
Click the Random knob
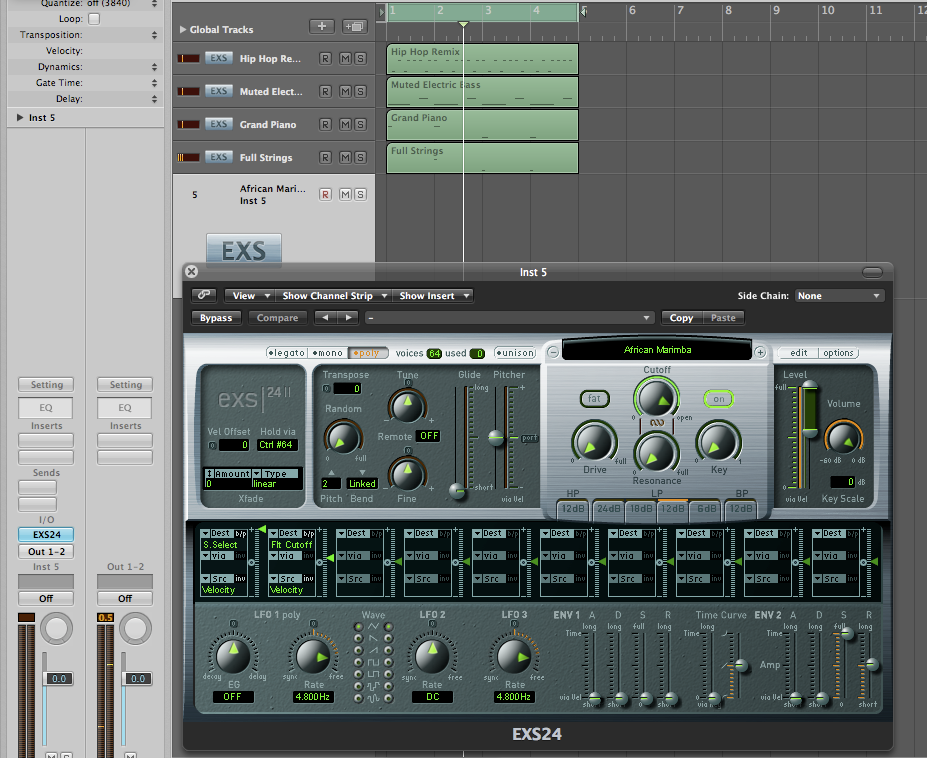pos(342,438)
